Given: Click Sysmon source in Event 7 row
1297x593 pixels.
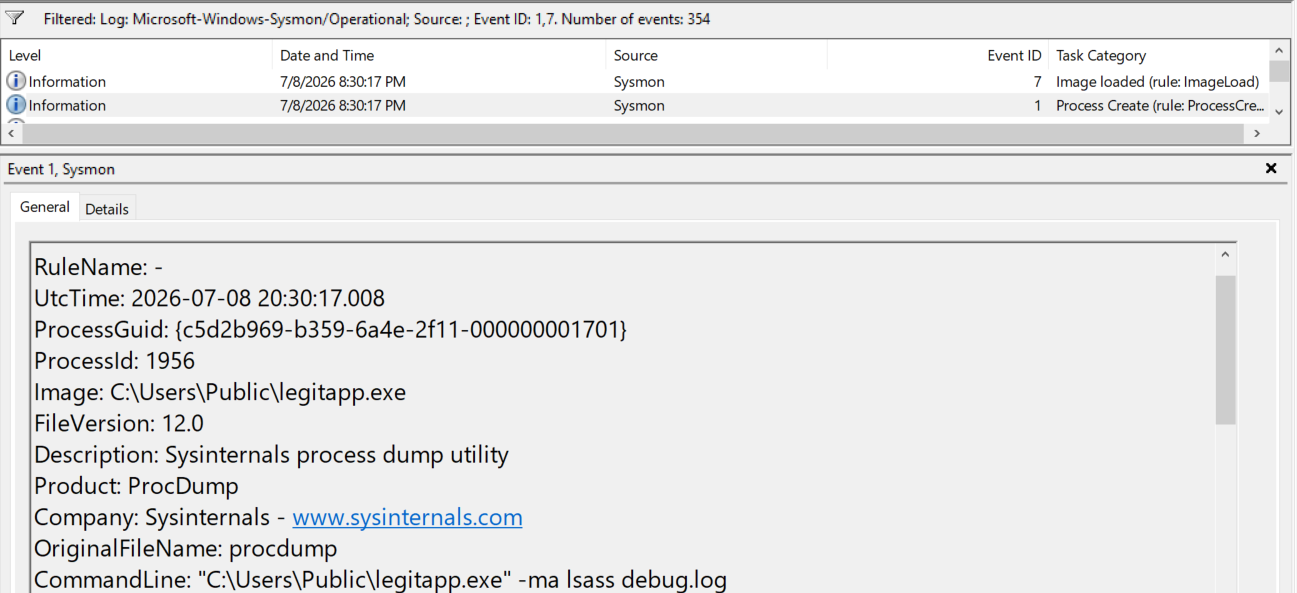Looking at the screenshot, I should (x=639, y=82).
